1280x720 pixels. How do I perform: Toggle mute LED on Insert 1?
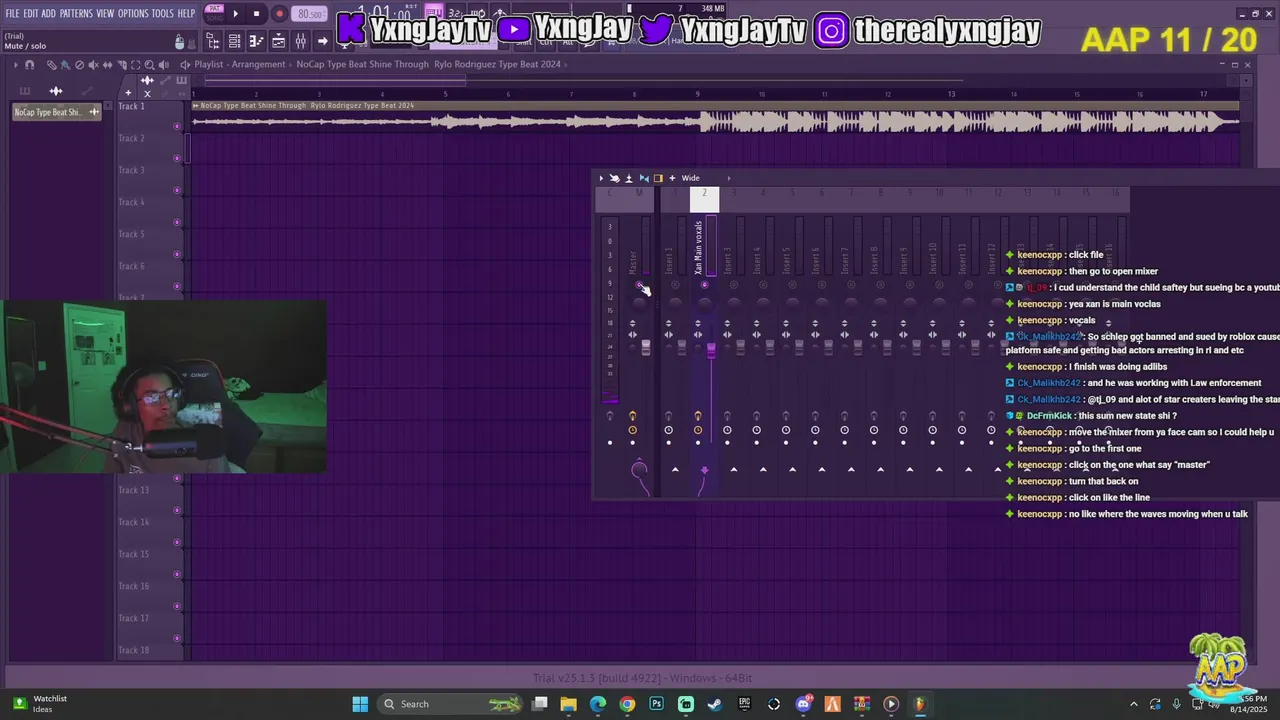click(675, 285)
